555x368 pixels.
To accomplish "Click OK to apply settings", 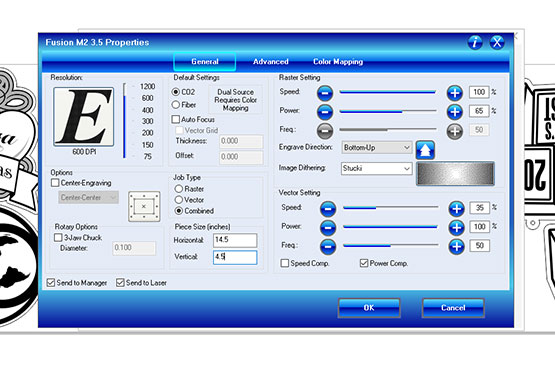I will tap(369, 308).
